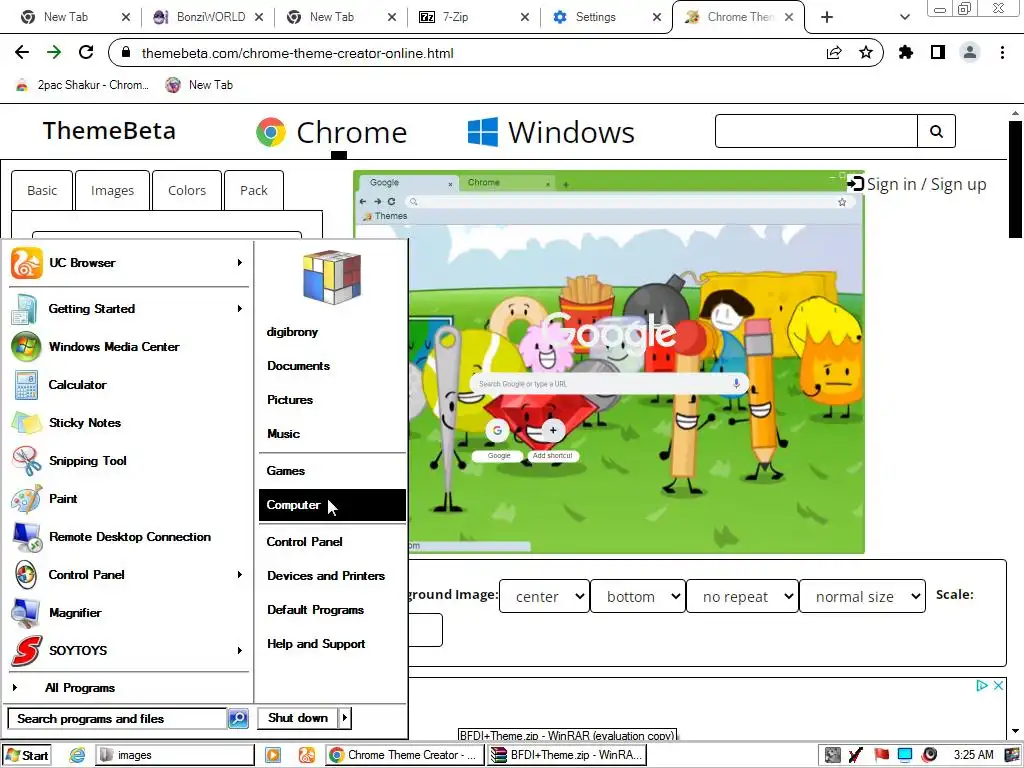Image resolution: width=1024 pixels, height=768 pixels.
Task: Open Windows Media Player taskbar icon
Action: point(273,755)
